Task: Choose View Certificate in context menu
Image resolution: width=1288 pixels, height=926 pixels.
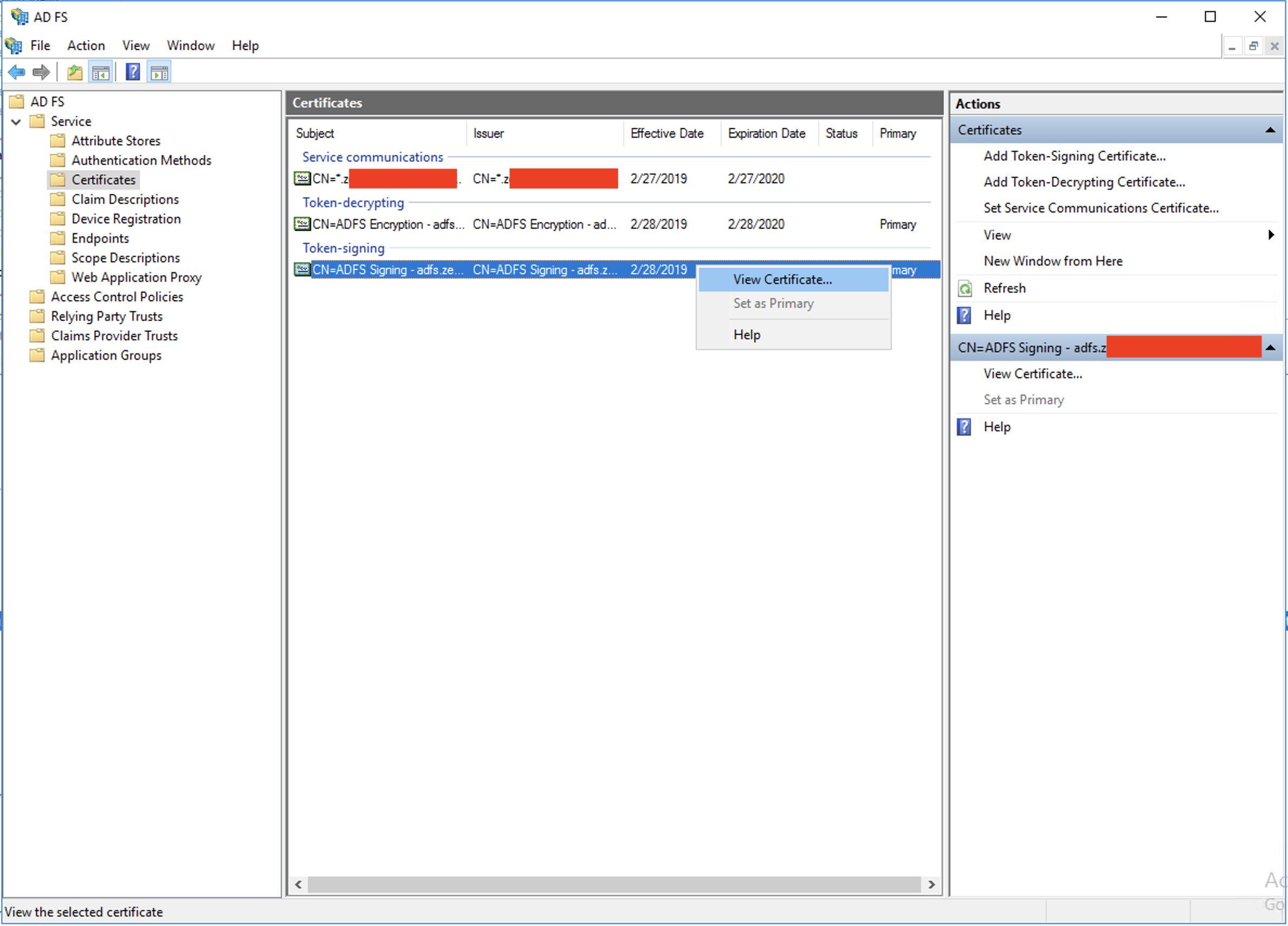Action: tap(782, 280)
